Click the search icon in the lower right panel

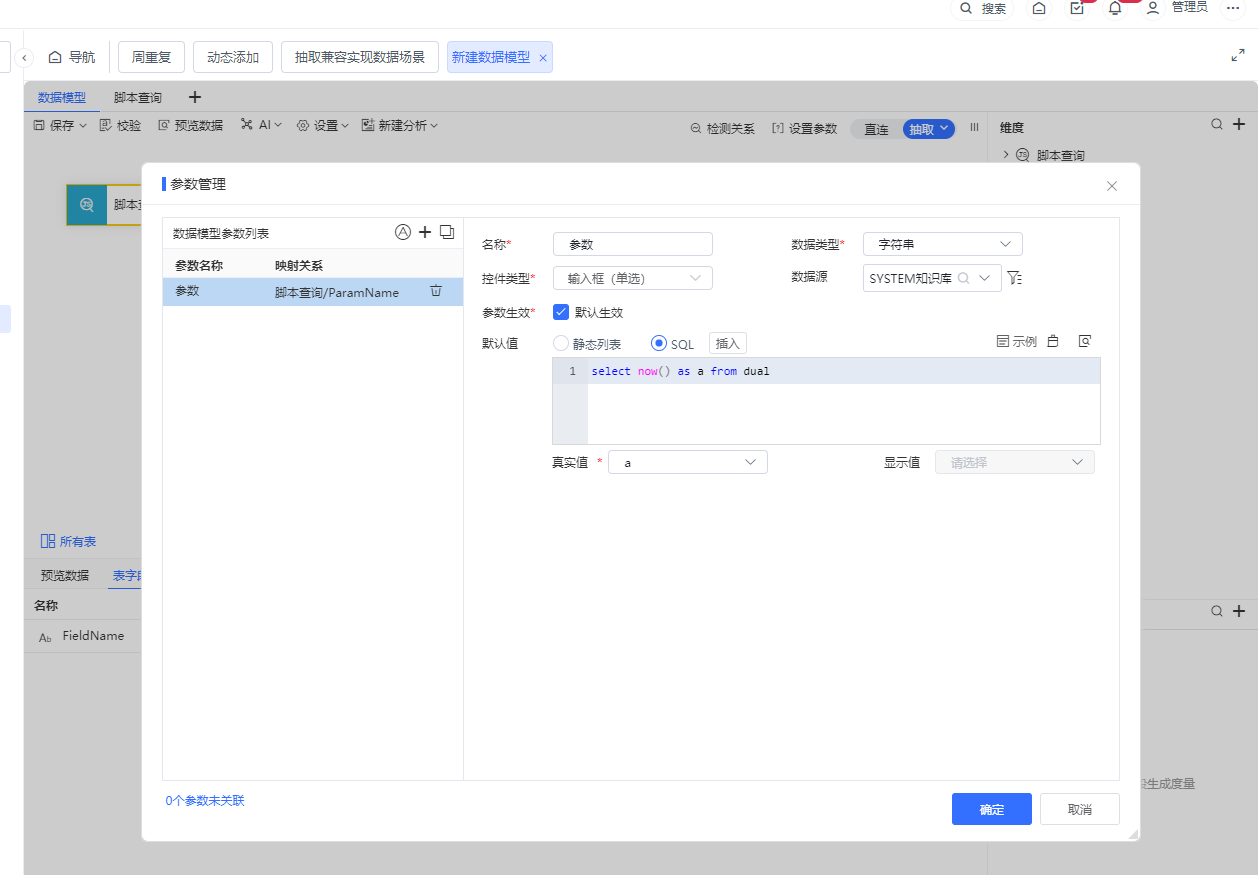tap(1217, 611)
